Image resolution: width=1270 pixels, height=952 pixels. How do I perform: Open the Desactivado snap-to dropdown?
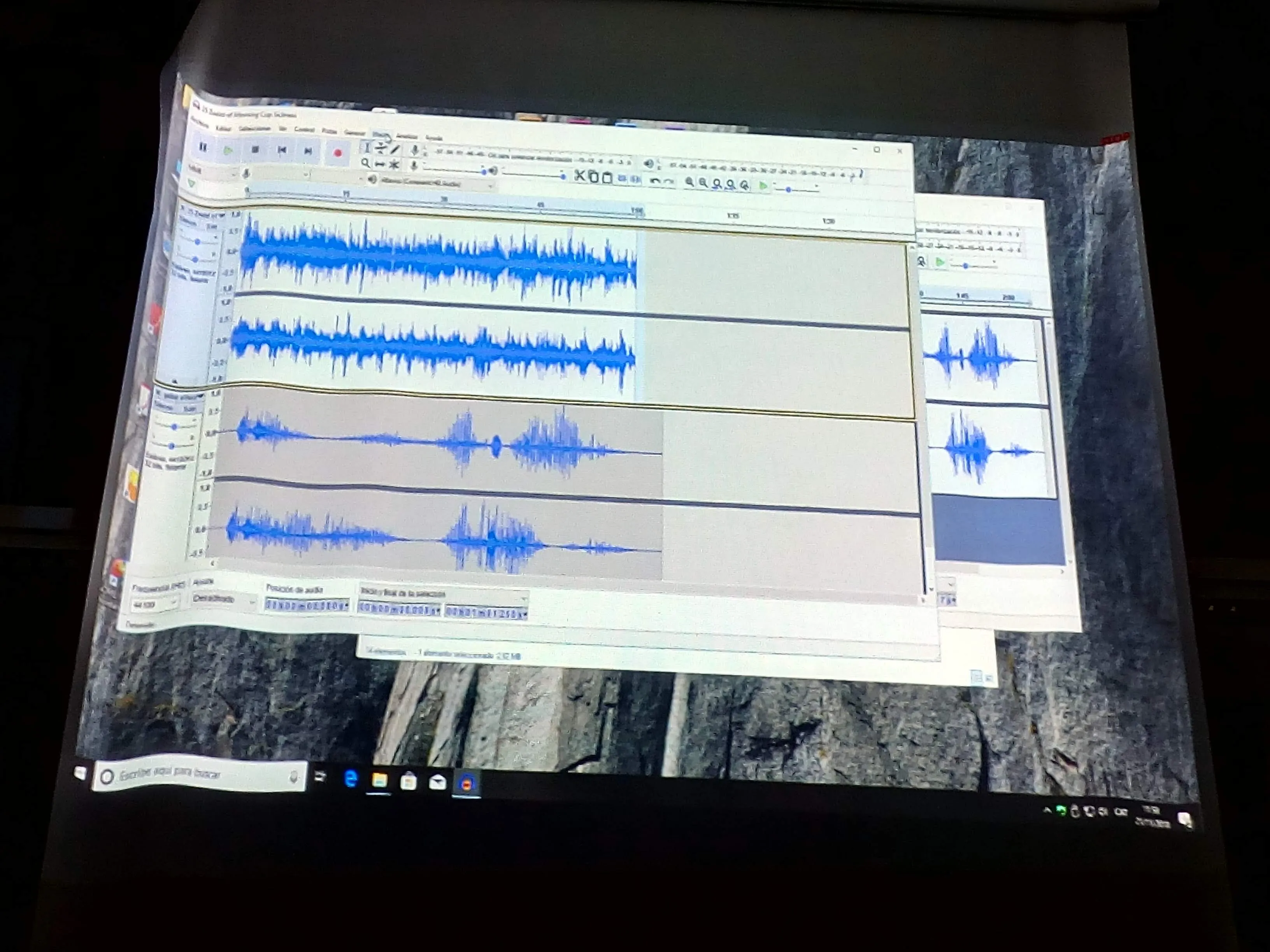coord(223,599)
